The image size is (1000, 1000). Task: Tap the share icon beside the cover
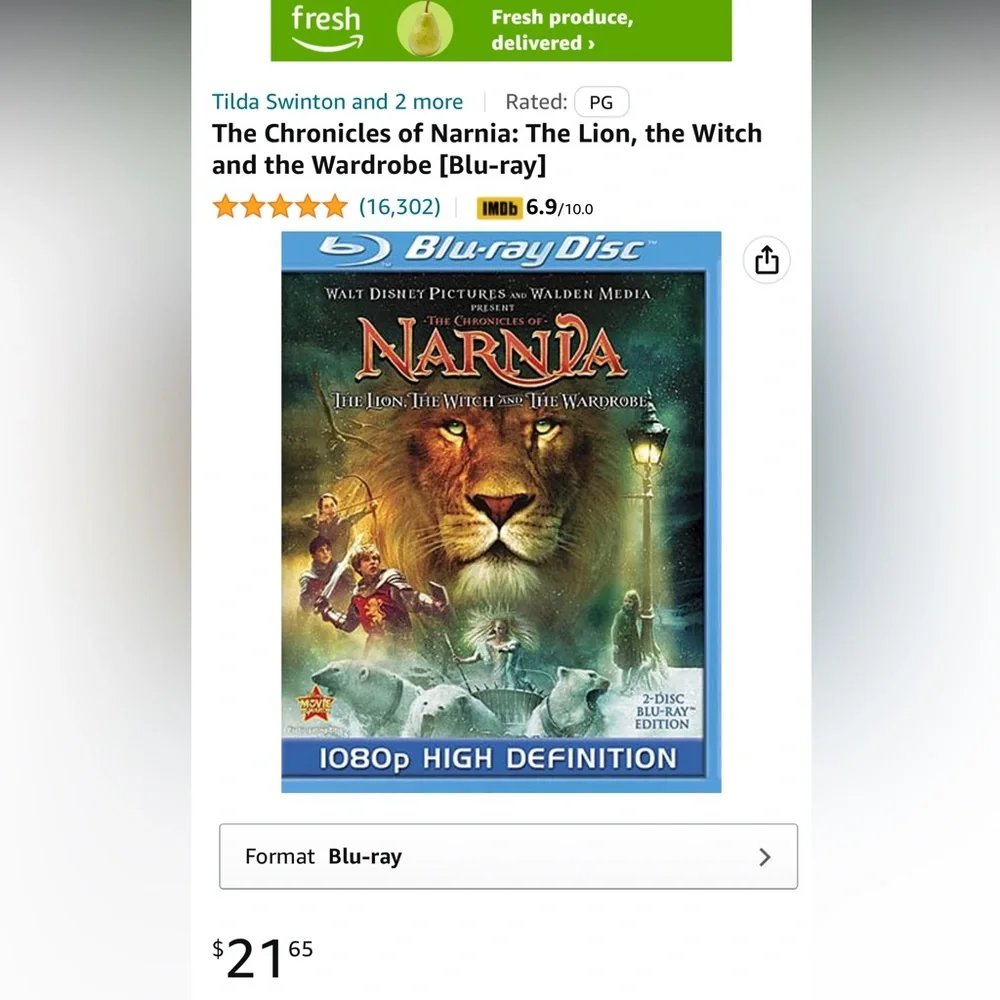pos(767,260)
